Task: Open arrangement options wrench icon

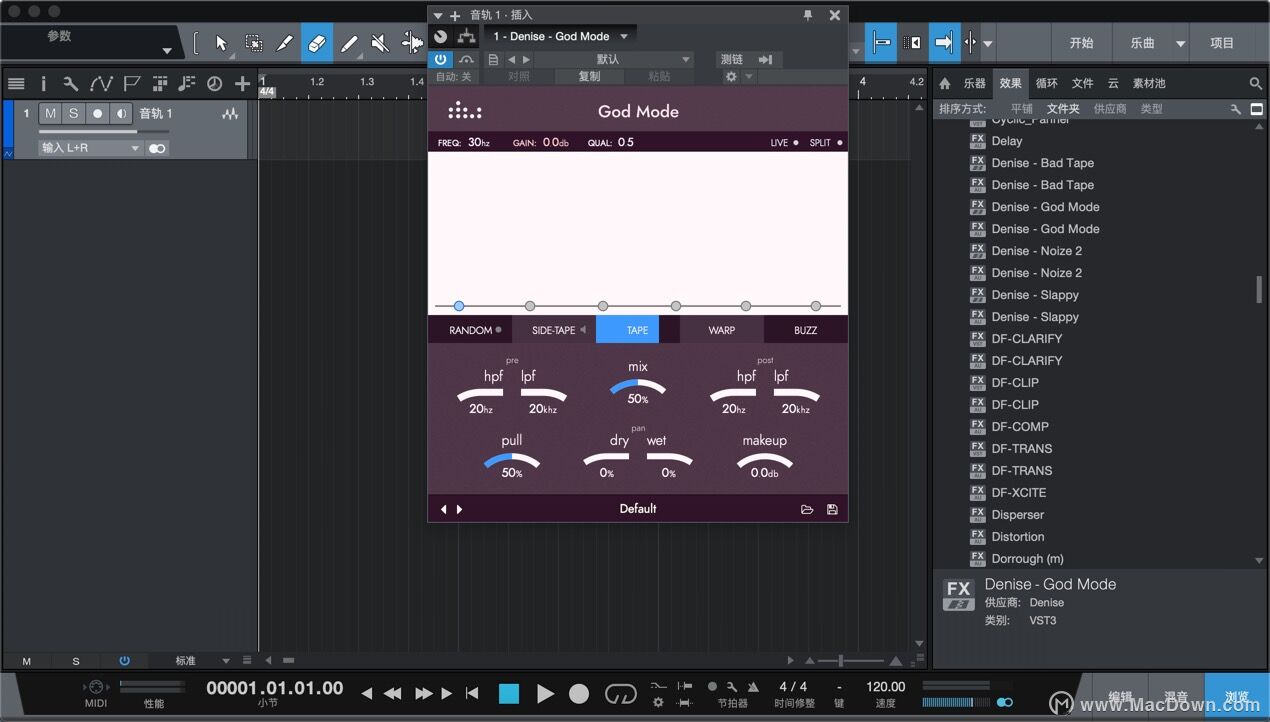Action: click(70, 84)
